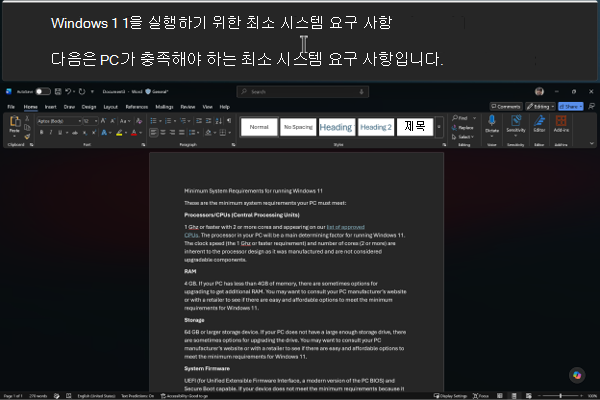The width and height of the screenshot is (600, 400).
Task: Open the Mailings tab
Action: point(164,107)
